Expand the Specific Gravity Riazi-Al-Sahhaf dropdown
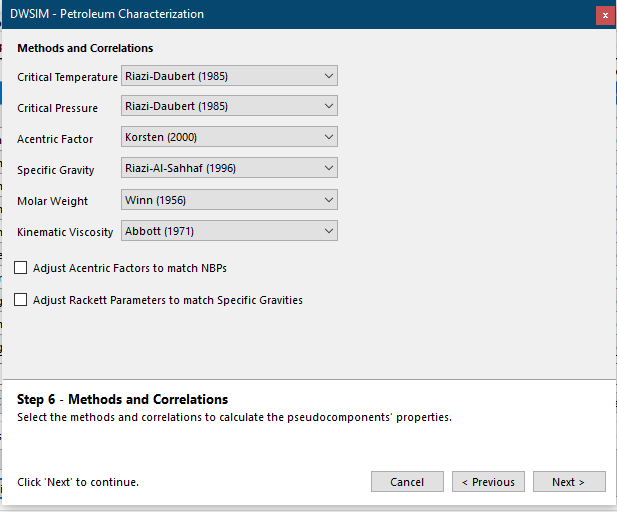The width and height of the screenshot is (617, 512). pos(229,168)
